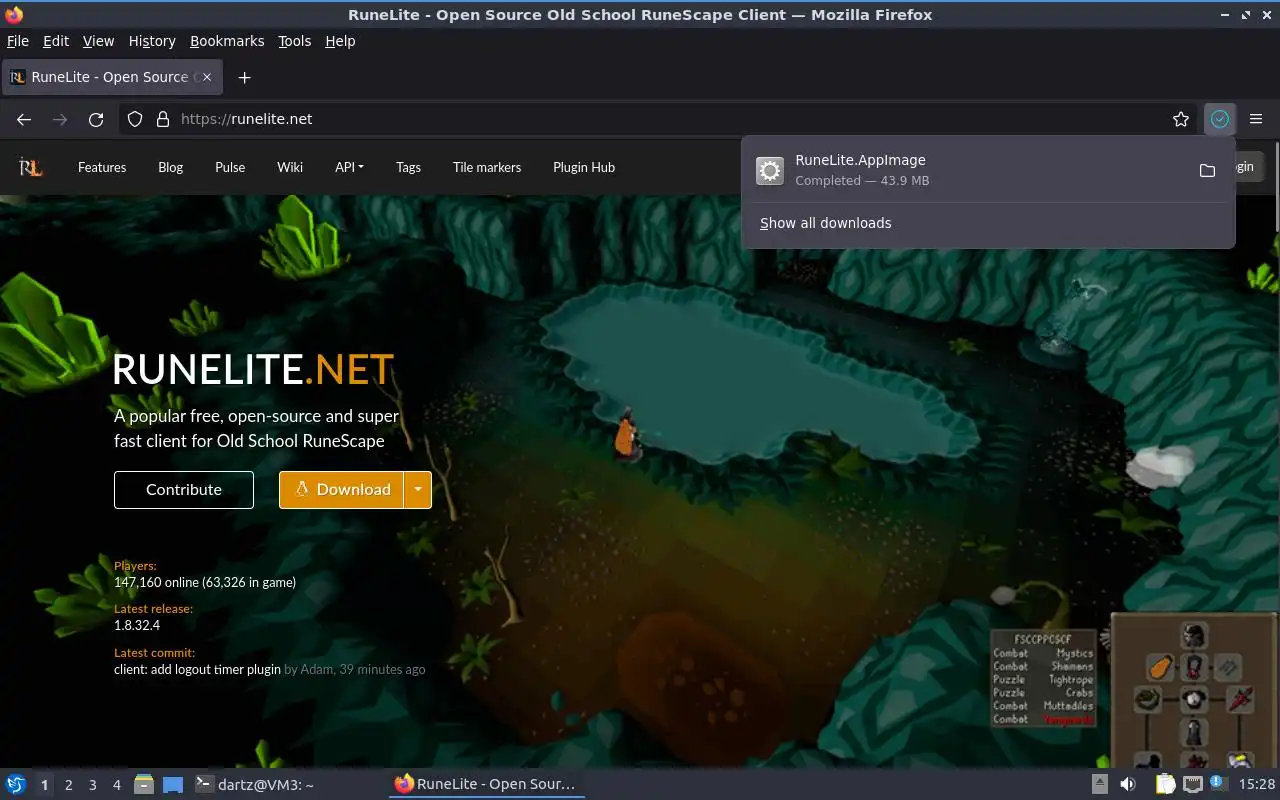
Task: Open the View menu
Action: coord(98,41)
